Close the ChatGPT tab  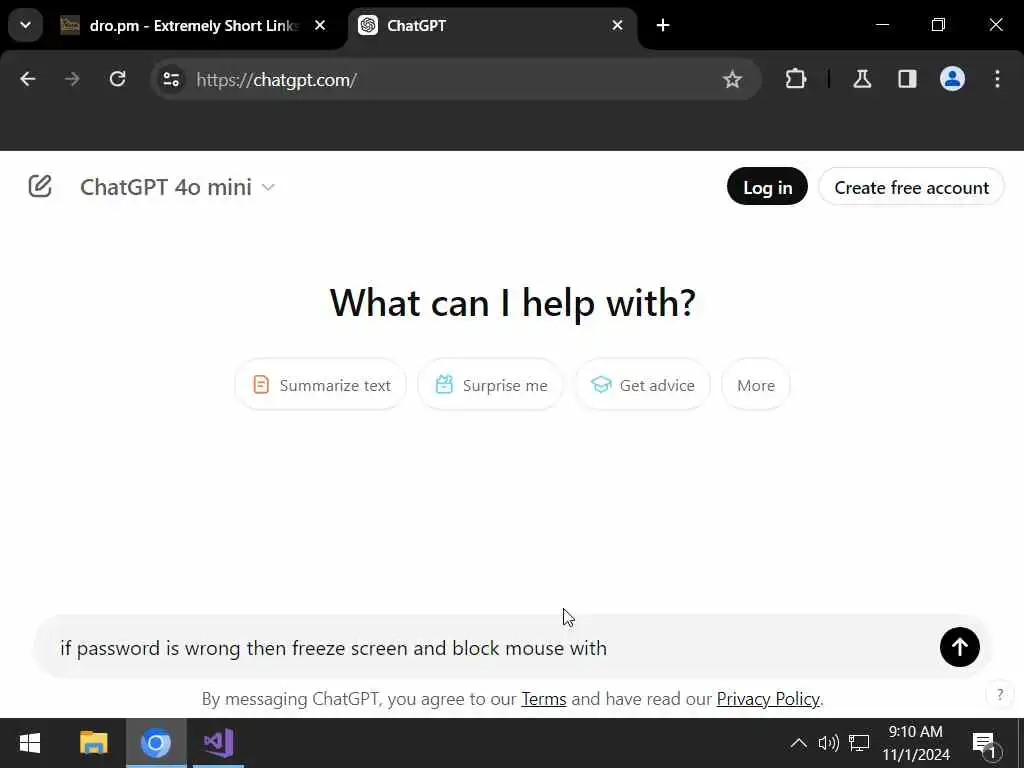pyautogui.click(x=617, y=25)
